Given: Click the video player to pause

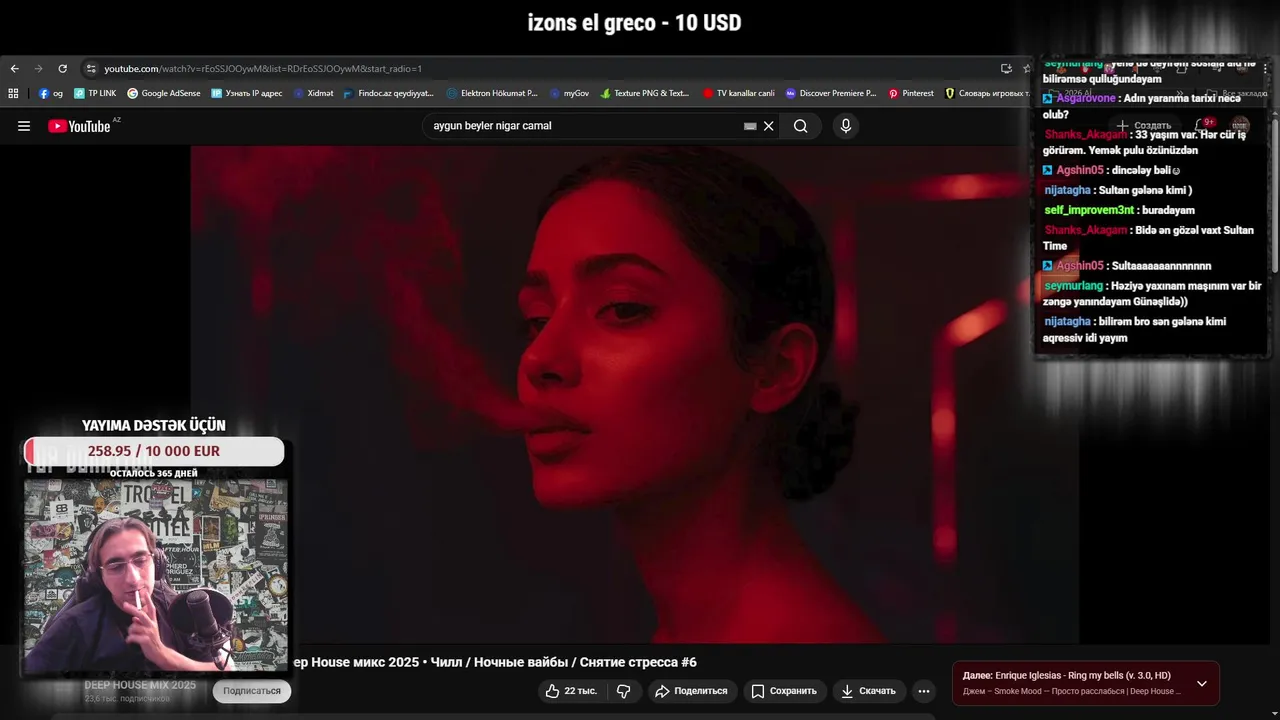Looking at the screenshot, I should (x=635, y=395).
